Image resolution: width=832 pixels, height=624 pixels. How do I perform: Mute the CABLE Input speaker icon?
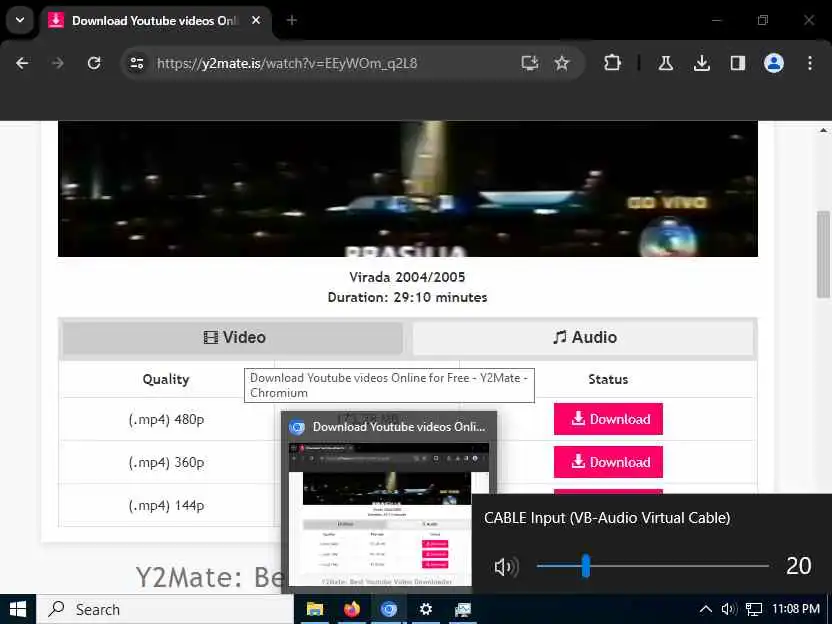[x=506, y=567]
